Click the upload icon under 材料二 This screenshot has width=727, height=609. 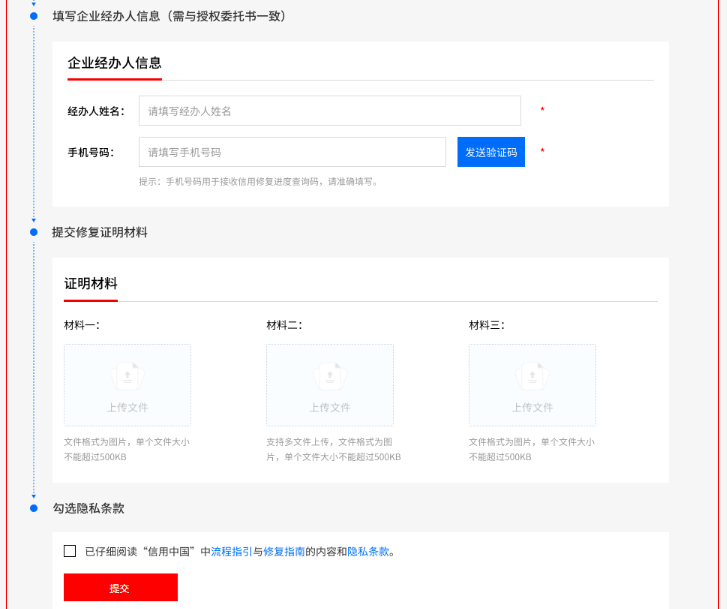329,376
